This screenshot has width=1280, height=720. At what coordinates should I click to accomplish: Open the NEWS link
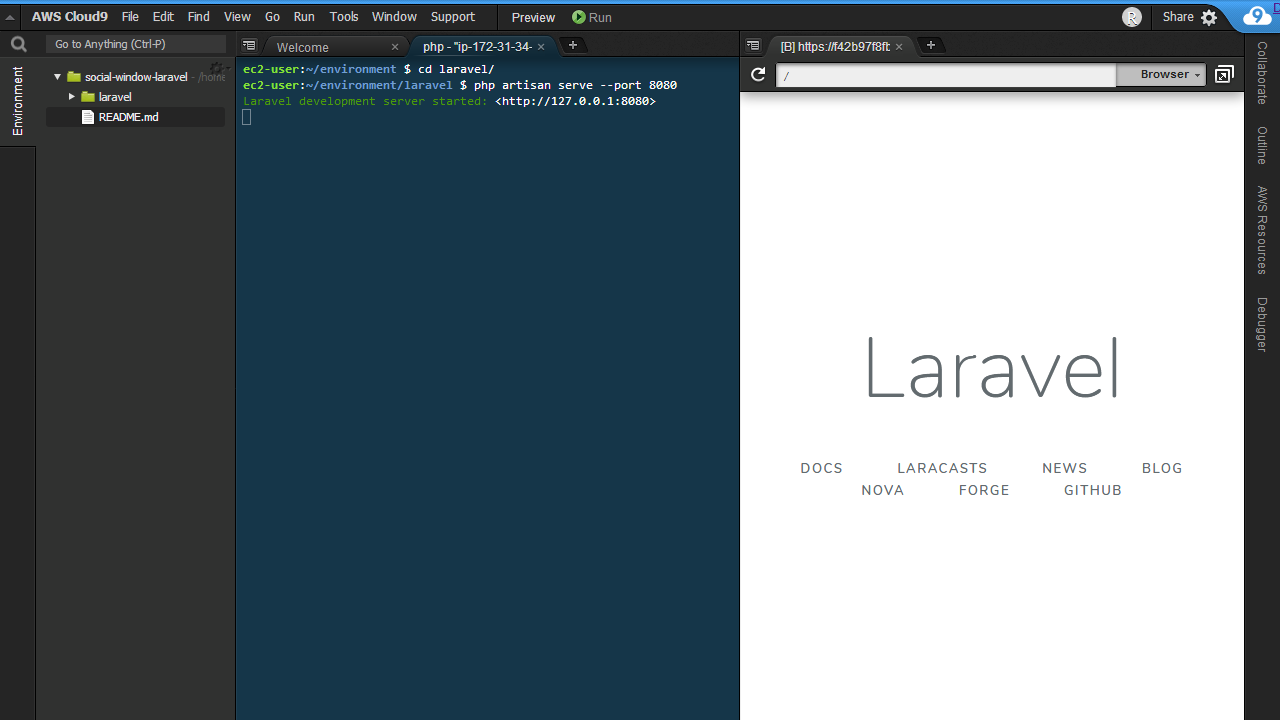pyautogui.click(x=1065, y=468)
